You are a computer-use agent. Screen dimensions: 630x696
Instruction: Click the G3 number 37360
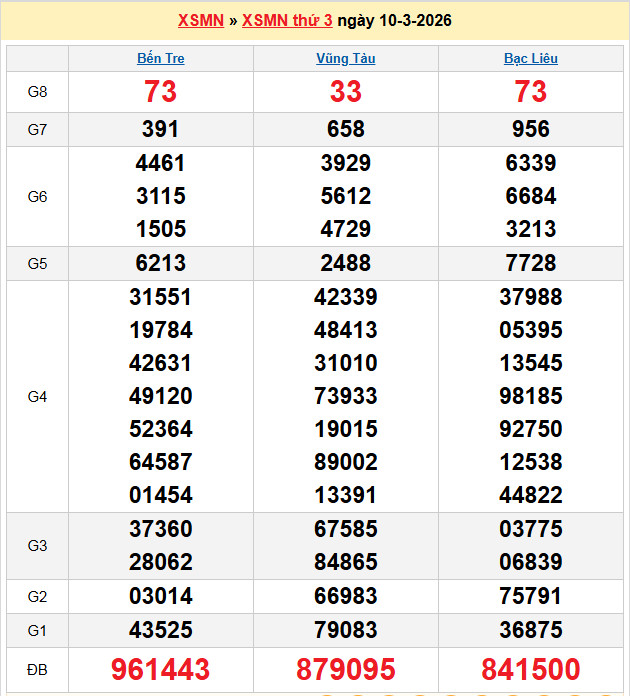click(160, 528)
